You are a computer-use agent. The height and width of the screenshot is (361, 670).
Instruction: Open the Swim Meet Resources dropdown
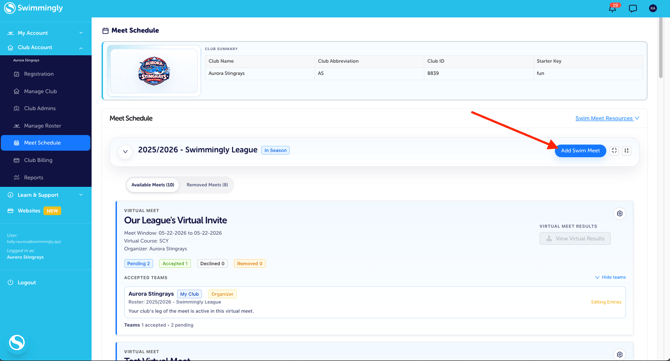click(607, 118)
